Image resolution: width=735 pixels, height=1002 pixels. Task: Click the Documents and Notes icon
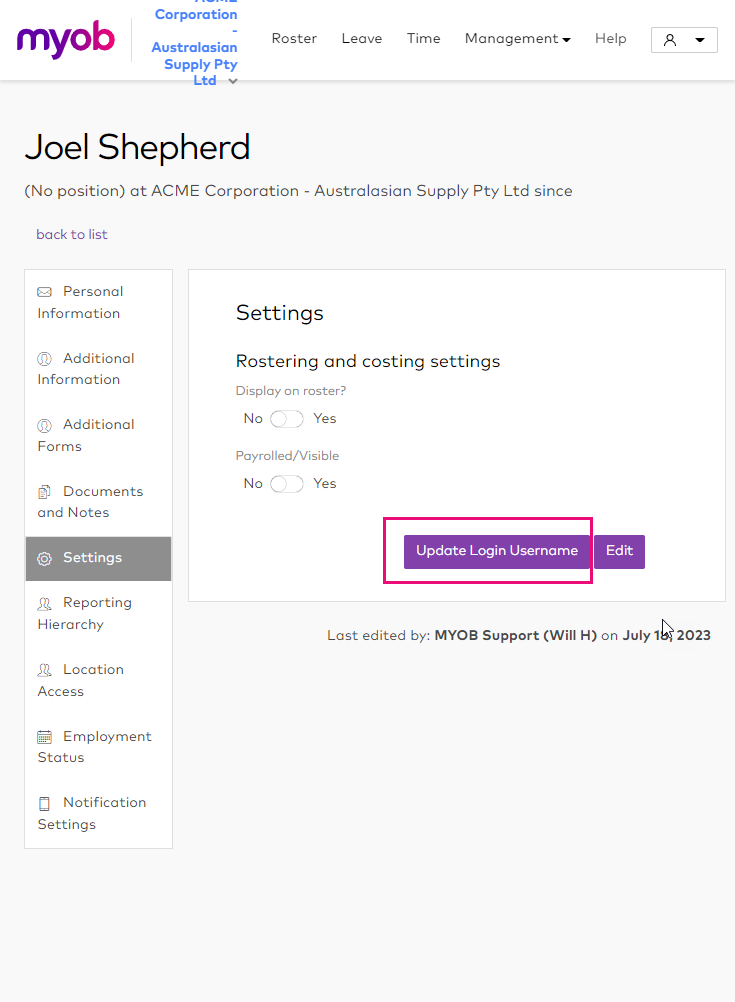[x=44, y=492]
